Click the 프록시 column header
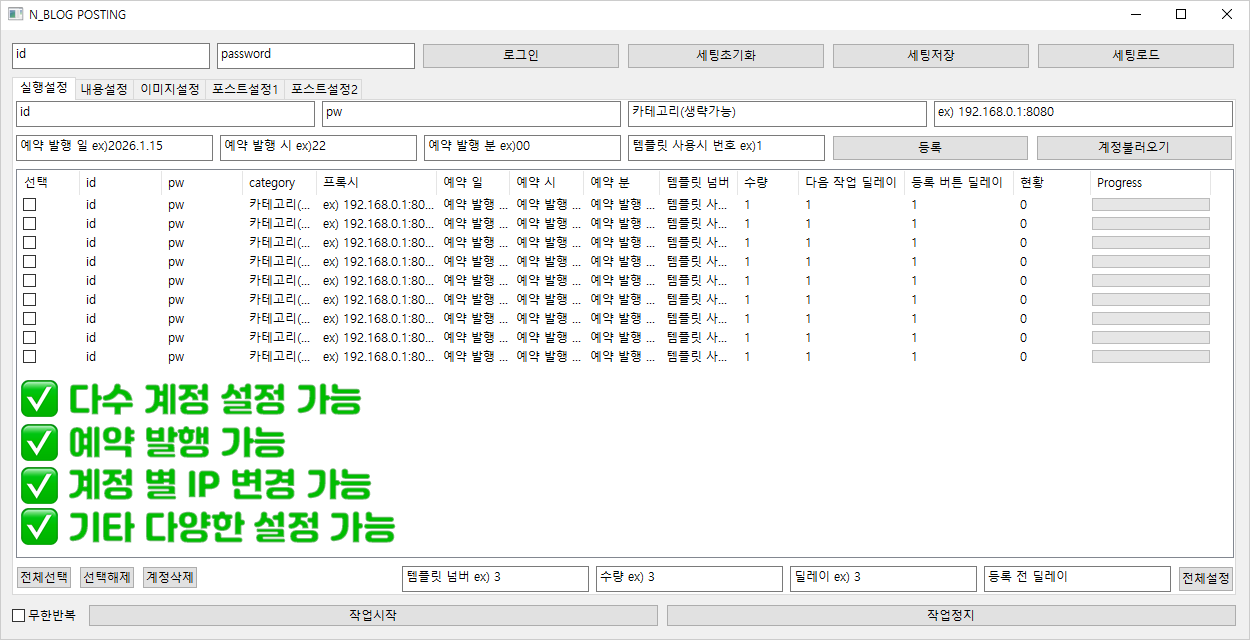This screenshot has width=1250, height=640. [x=375, y=183]
